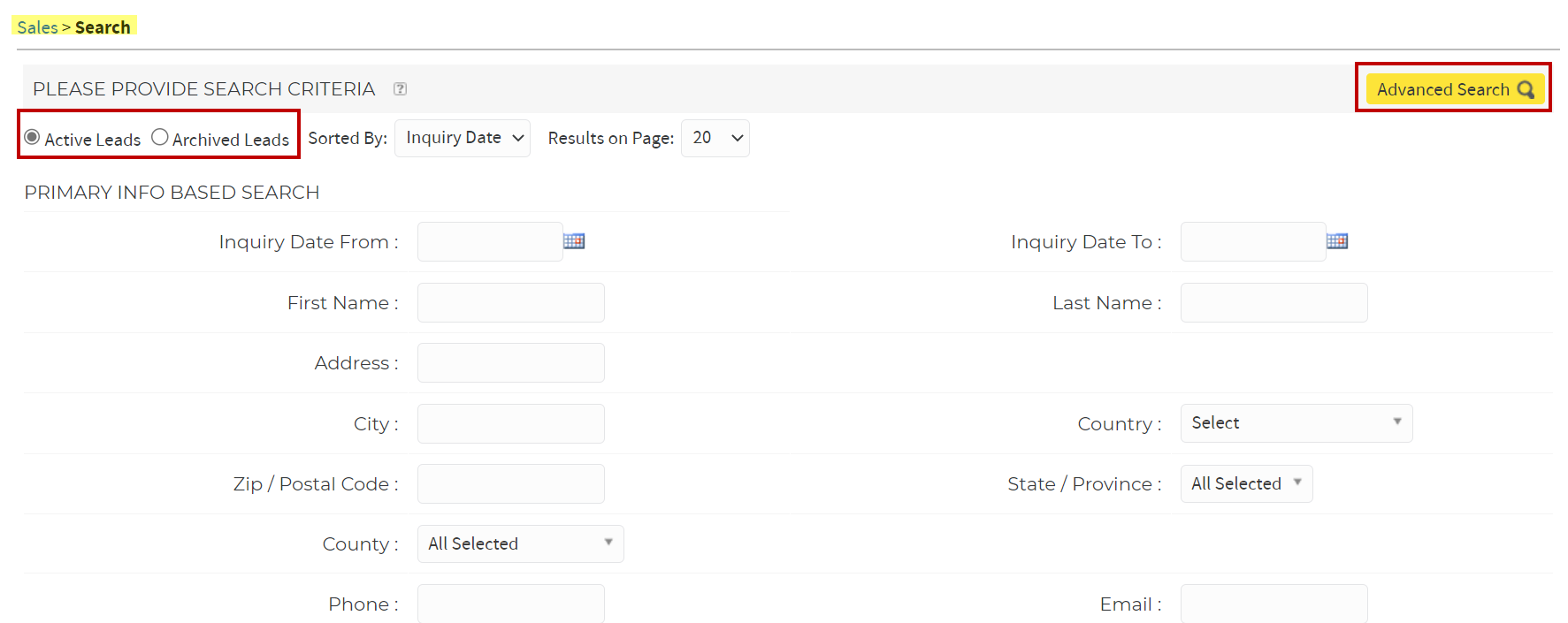
Task: Open calendar picker for Inquiry Date From
Action: (574, 241)
